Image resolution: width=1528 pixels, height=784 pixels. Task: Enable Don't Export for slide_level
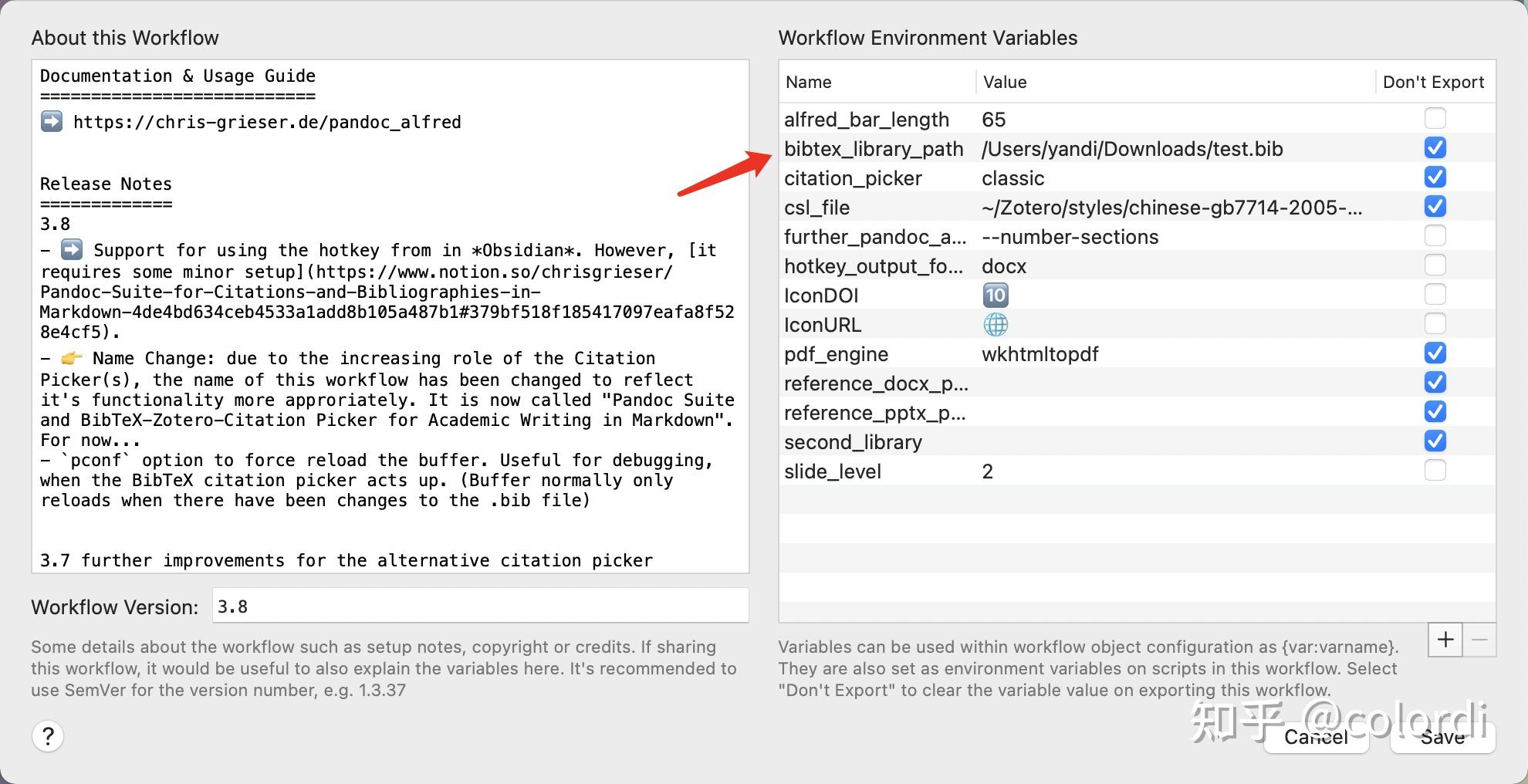(x=1435, y=471)
